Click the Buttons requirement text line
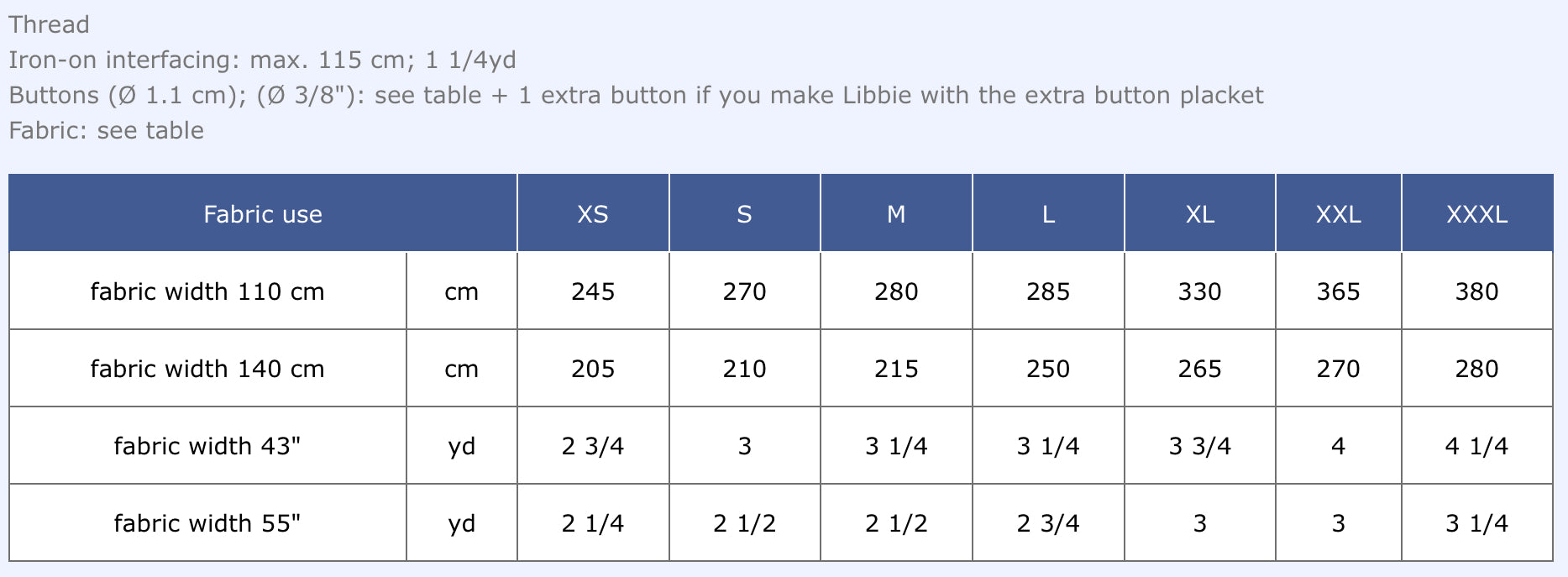The width and height of the screenshot is (1568, 577). (x=636, y=95)
